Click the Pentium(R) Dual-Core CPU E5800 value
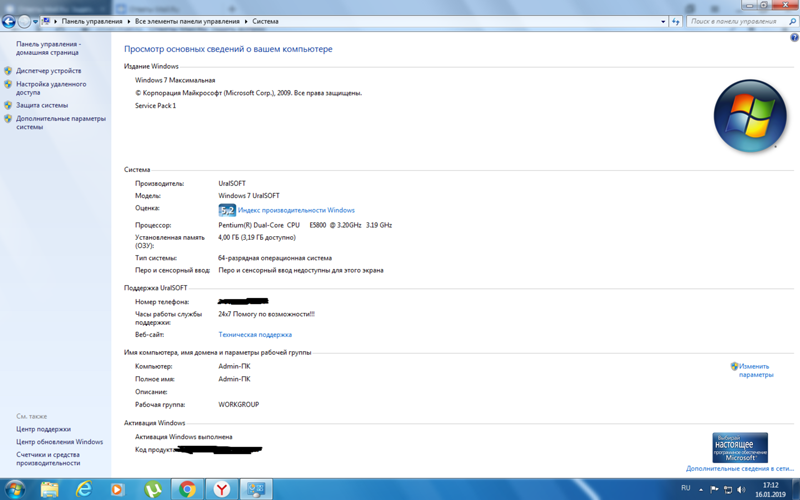This screenshot has width=800, height=500. pos(305,225)
